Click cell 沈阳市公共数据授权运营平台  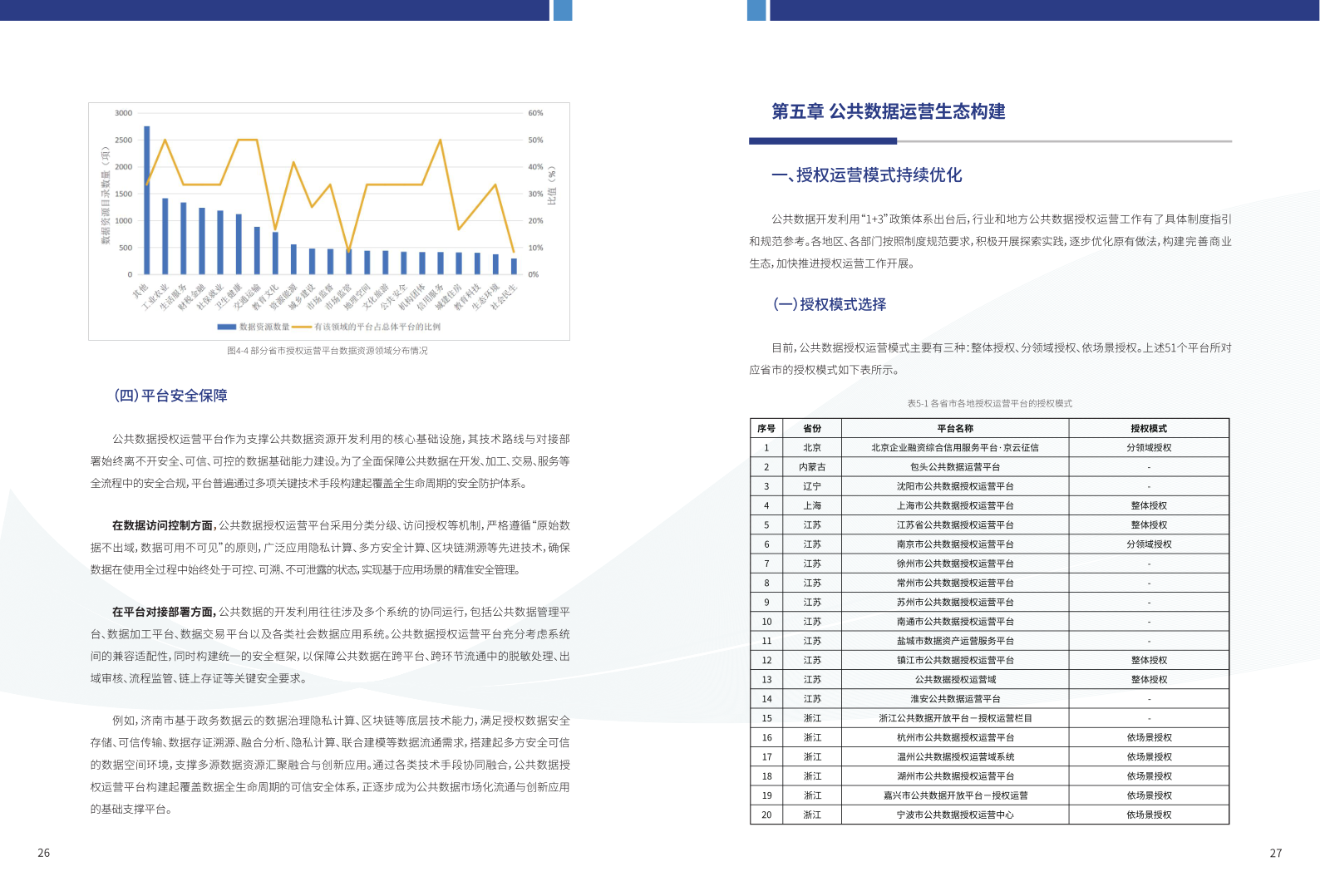pyautogui.click(x=955, y=486)
